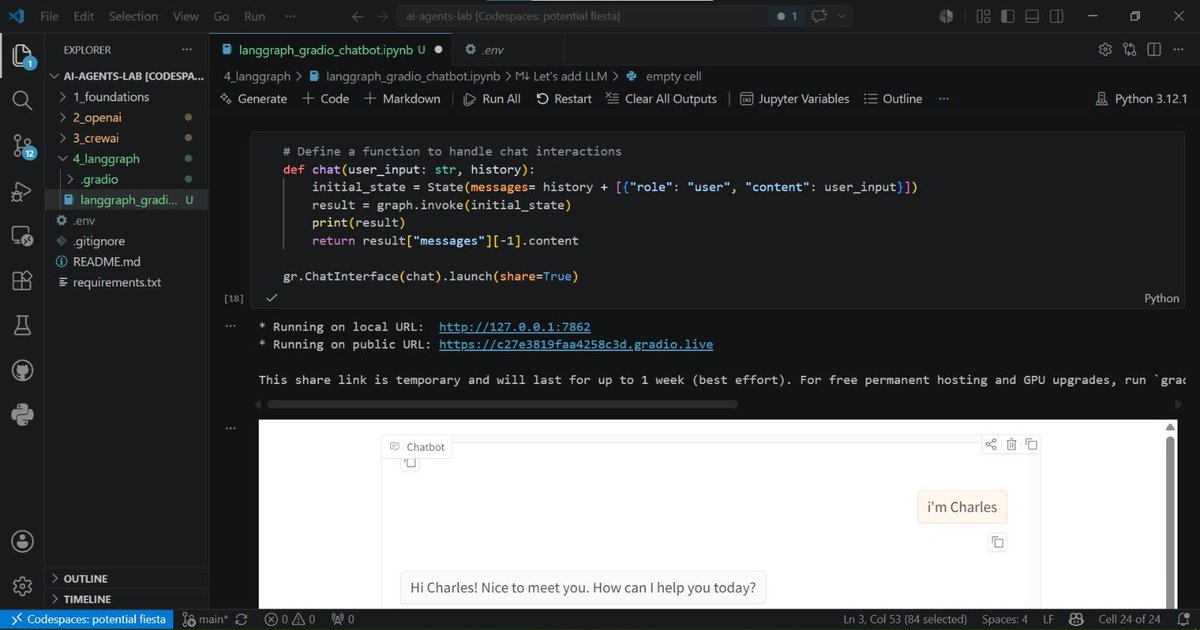Click forwarded ports indicator showing 0
This screenshot has height=630, width=1200.
click(x=343, y=620)
